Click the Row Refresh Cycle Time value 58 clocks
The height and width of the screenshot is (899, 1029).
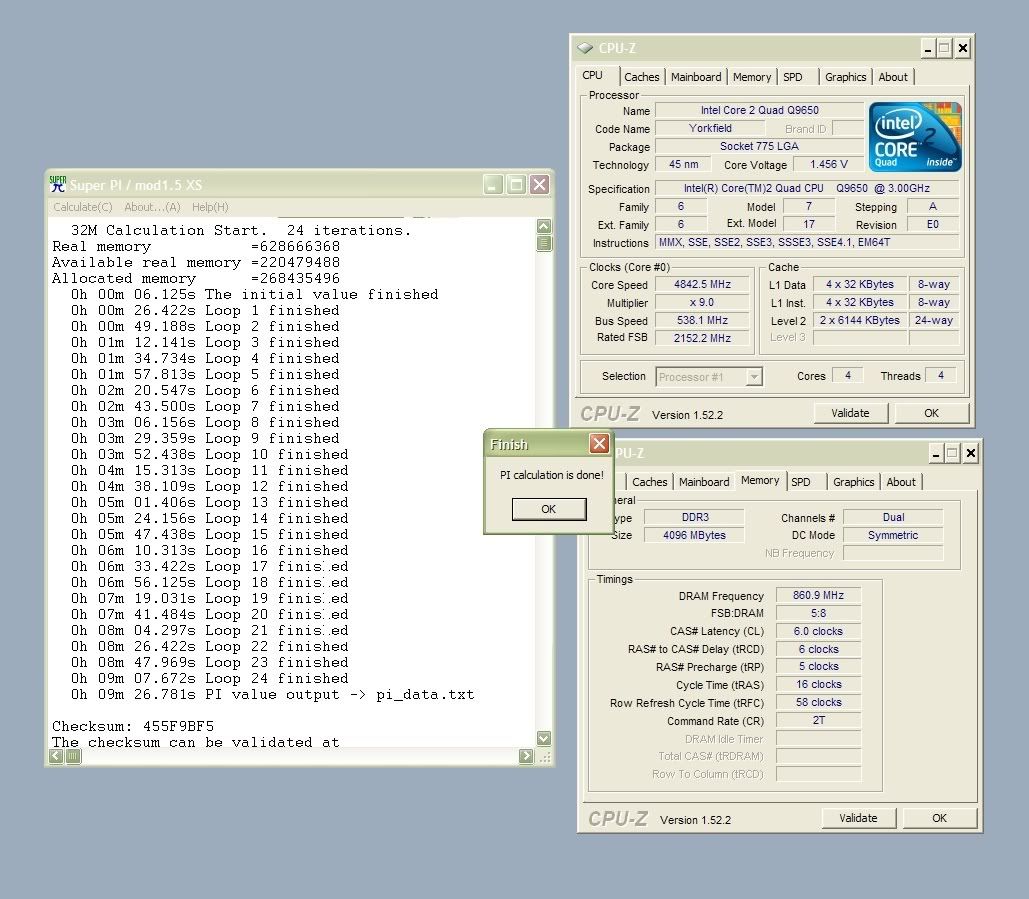point(818,702)
